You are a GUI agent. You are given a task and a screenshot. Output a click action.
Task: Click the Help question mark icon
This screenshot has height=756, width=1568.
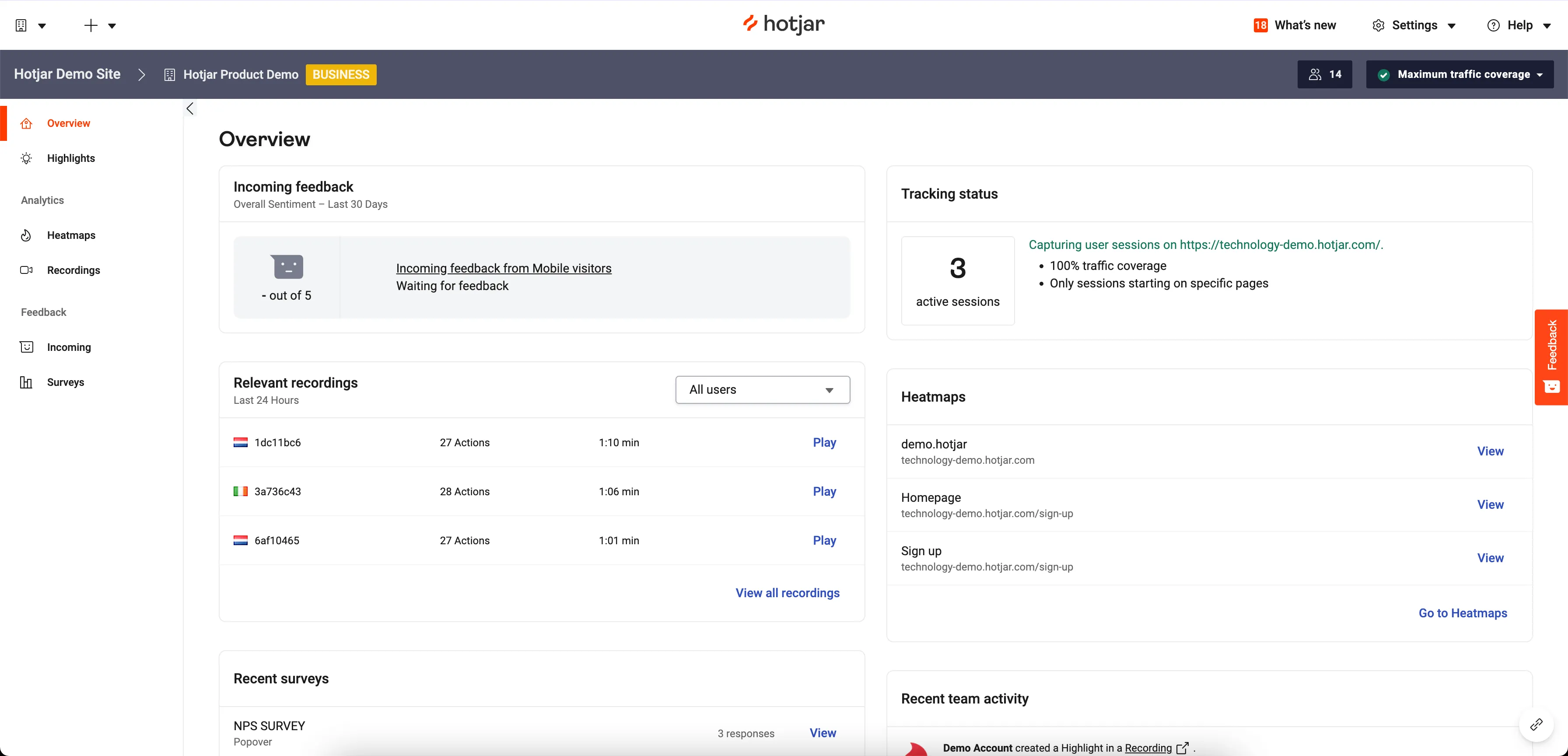pyautogui.click(x=1493, y=25)
